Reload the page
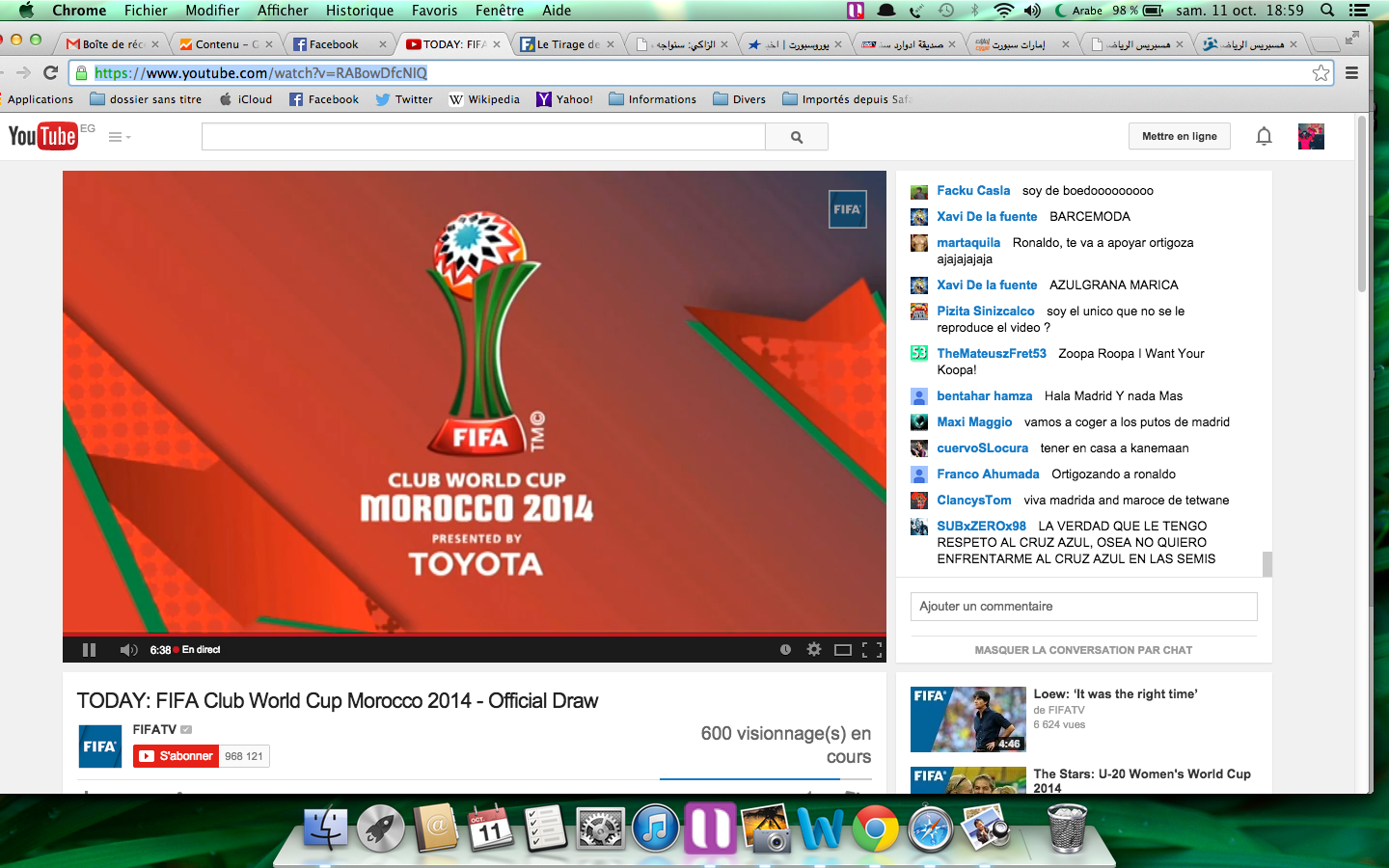 point(51,72)
